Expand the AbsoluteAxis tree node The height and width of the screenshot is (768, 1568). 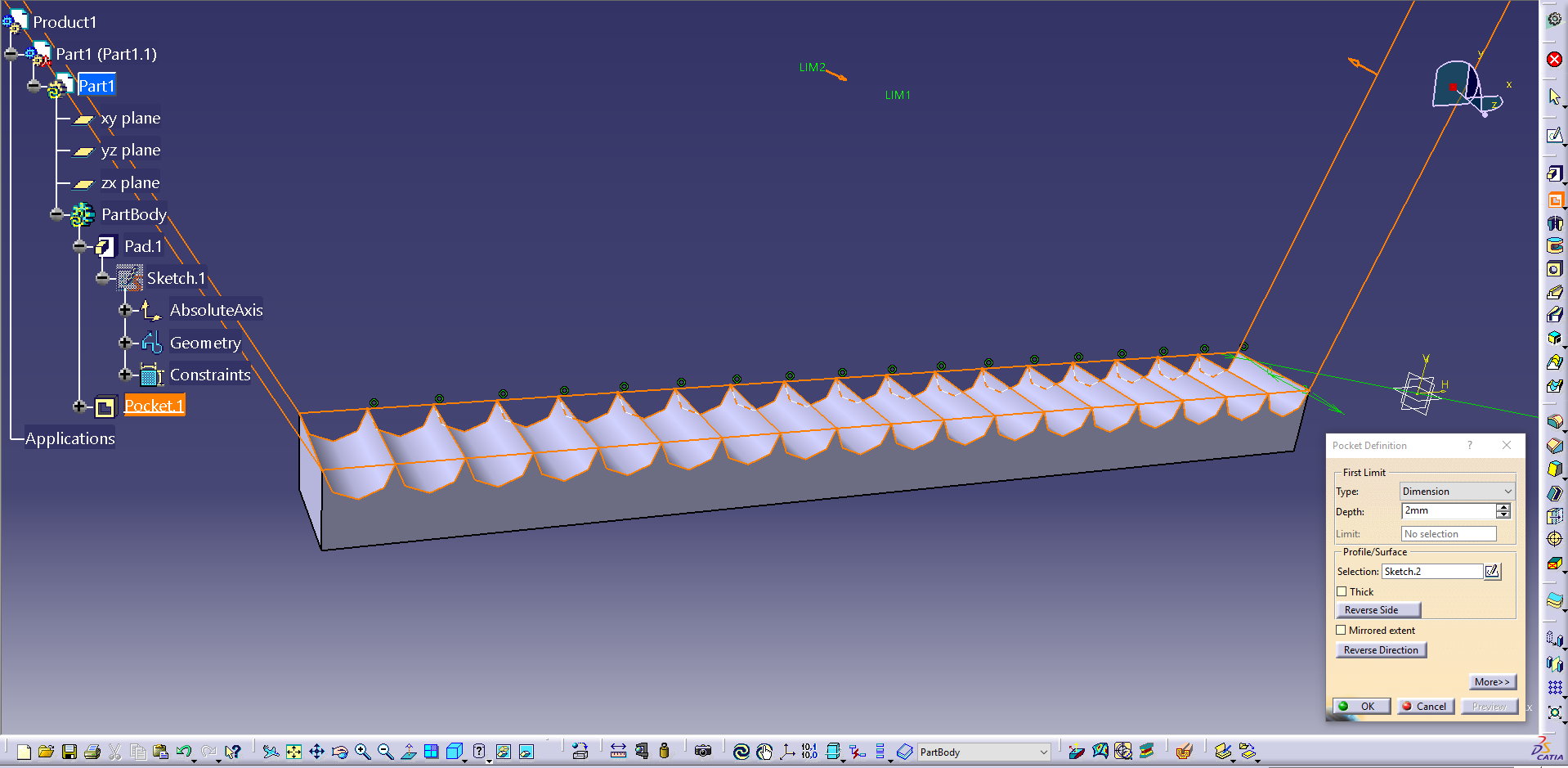[124, 310]
